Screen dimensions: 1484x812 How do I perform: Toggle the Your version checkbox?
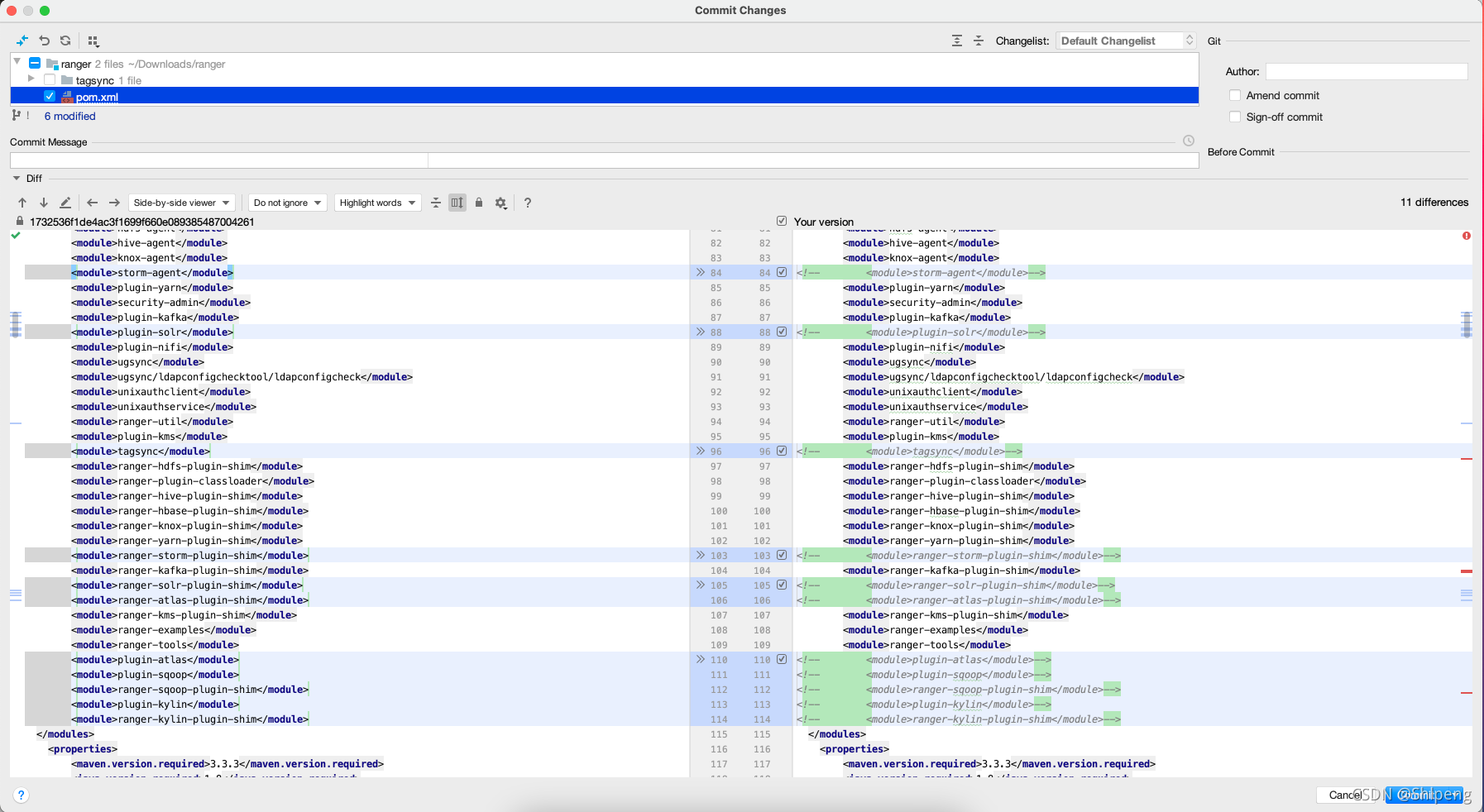(x=782, y=221)
